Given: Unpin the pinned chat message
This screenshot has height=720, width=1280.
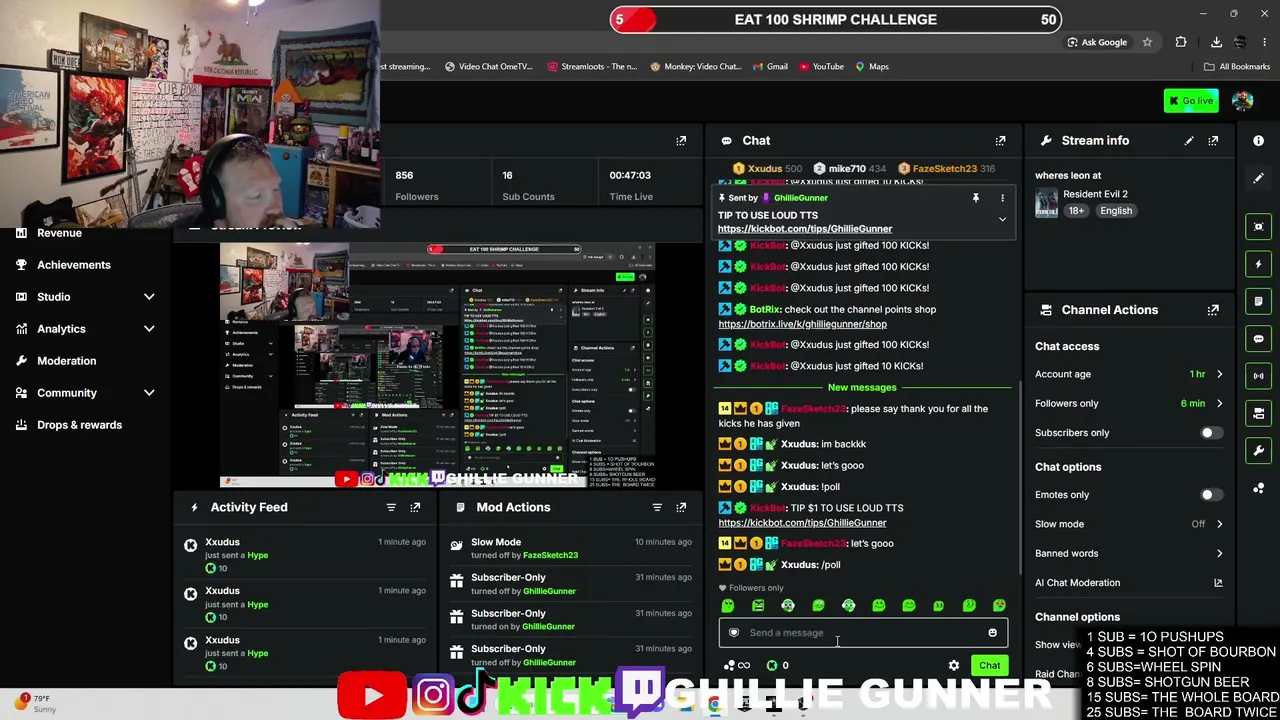Looking at the screenshot, I should (x=976, y=198).
